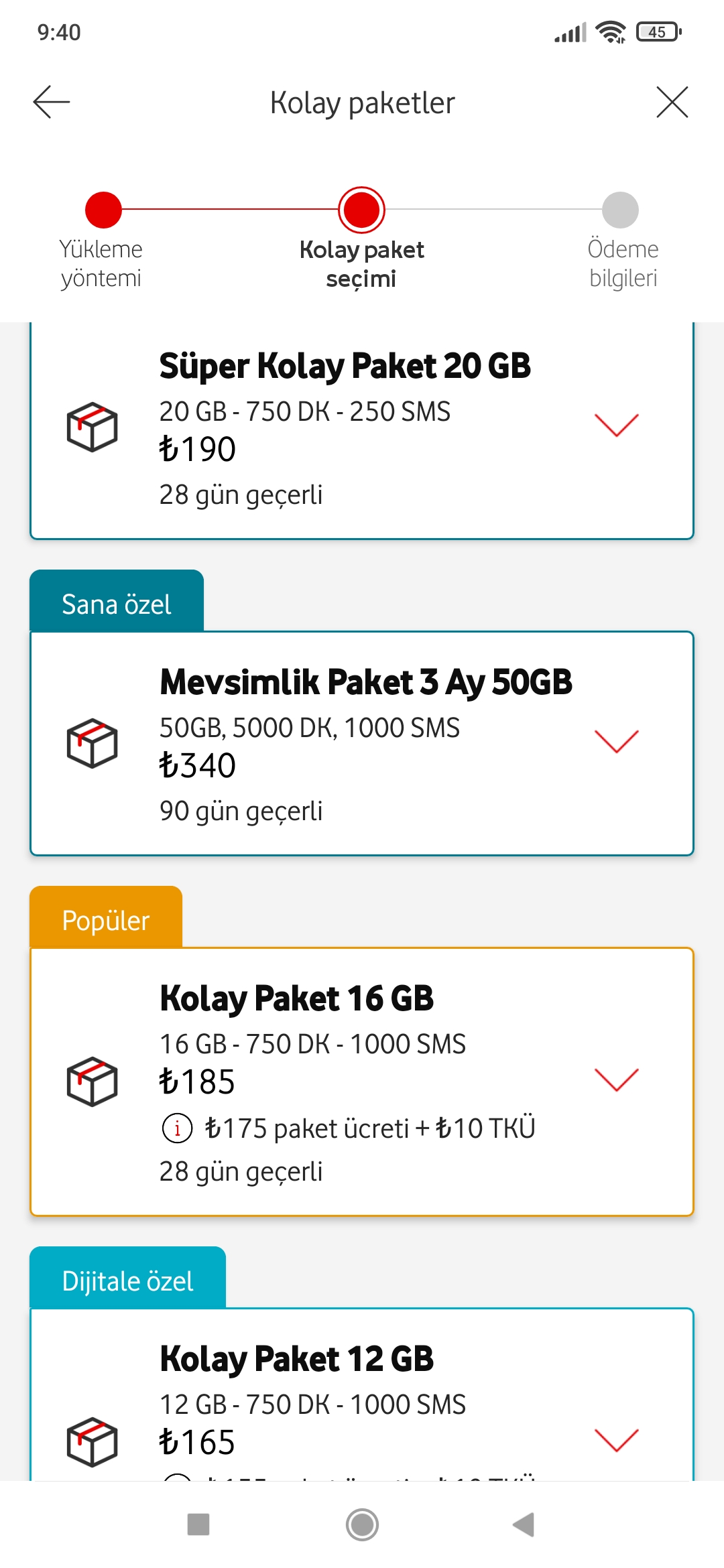
Task: Tap the back arrow icon
Action: (x=52, y=102)
